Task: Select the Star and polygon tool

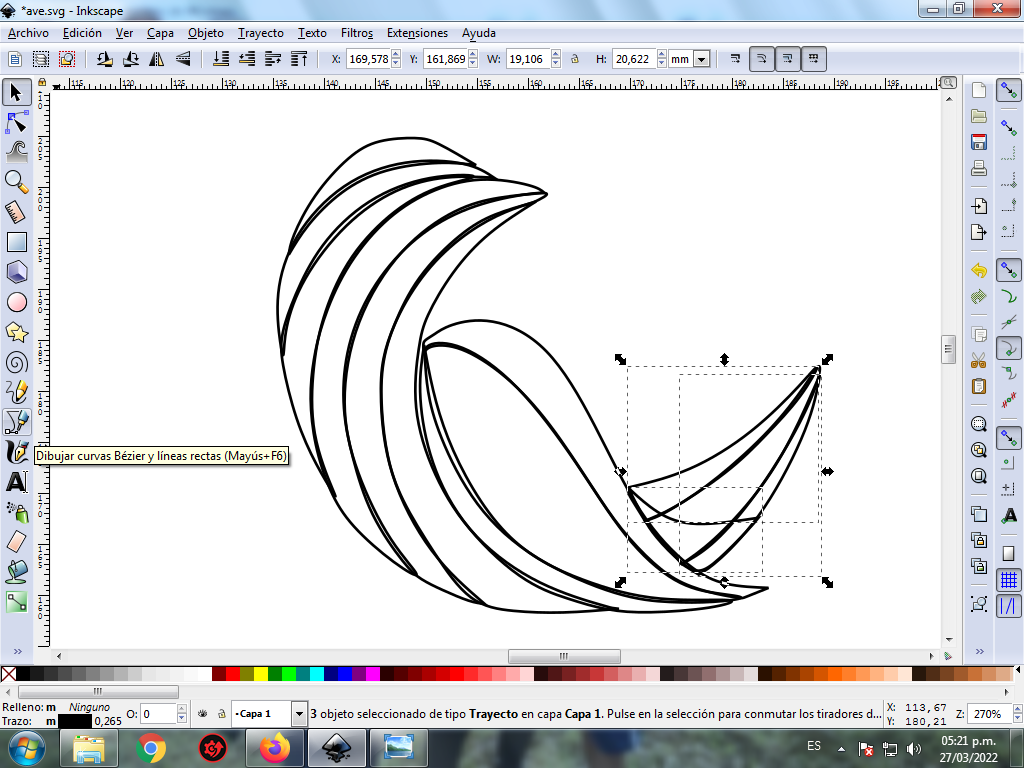Action: click(16, 332)
